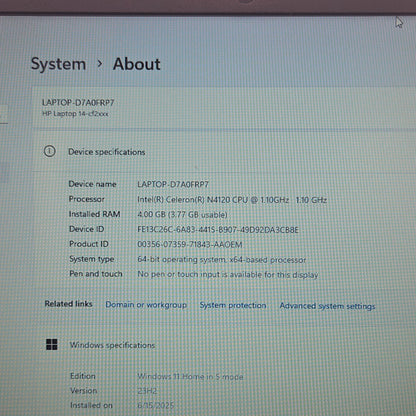Click the Pen and touch label
416x416 pixels.
coord(96,274)
